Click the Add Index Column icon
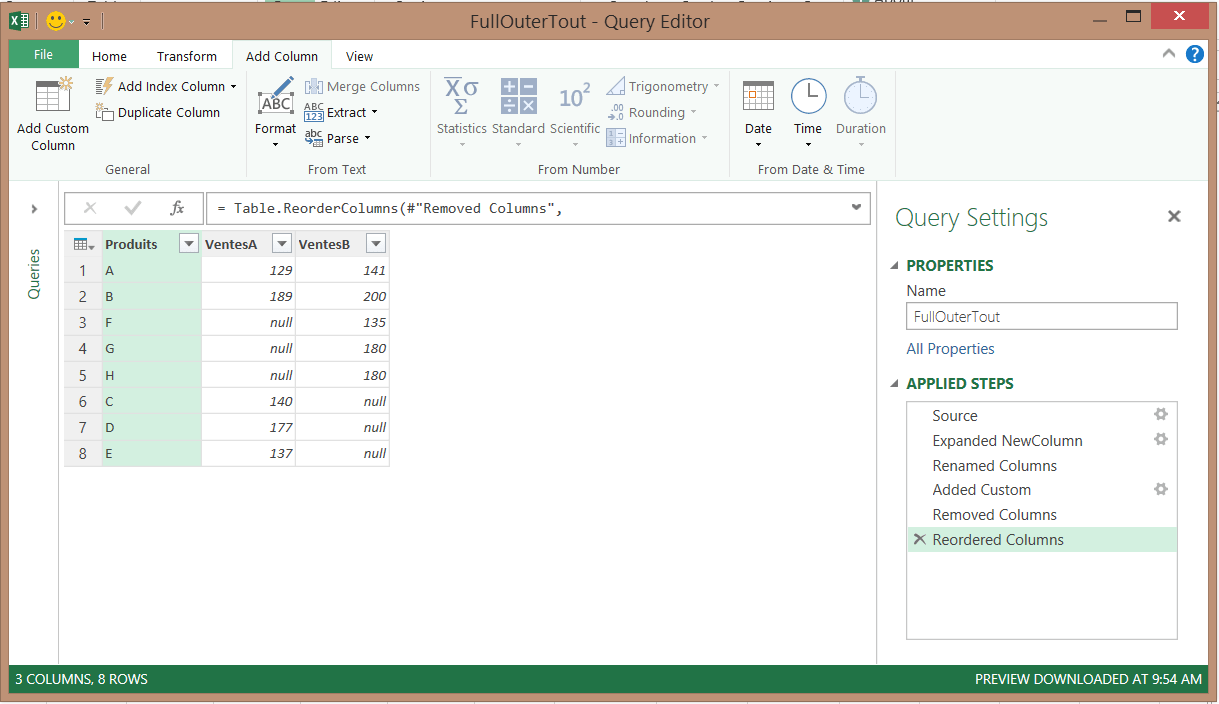1219x704 pixels. click(105, 87)
